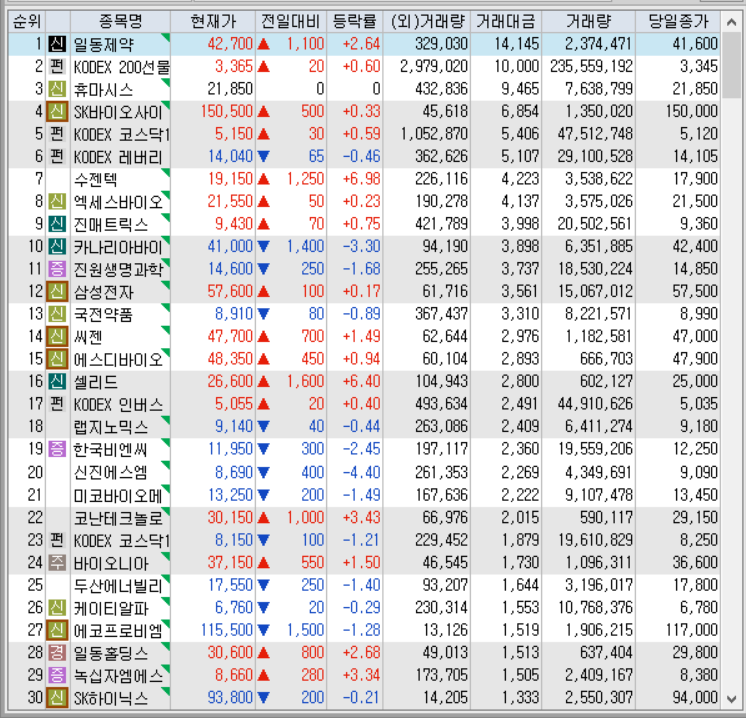Click the up triangle in 수젠텍 row
This screenshot has height=718, width=746.
point(264,179)
